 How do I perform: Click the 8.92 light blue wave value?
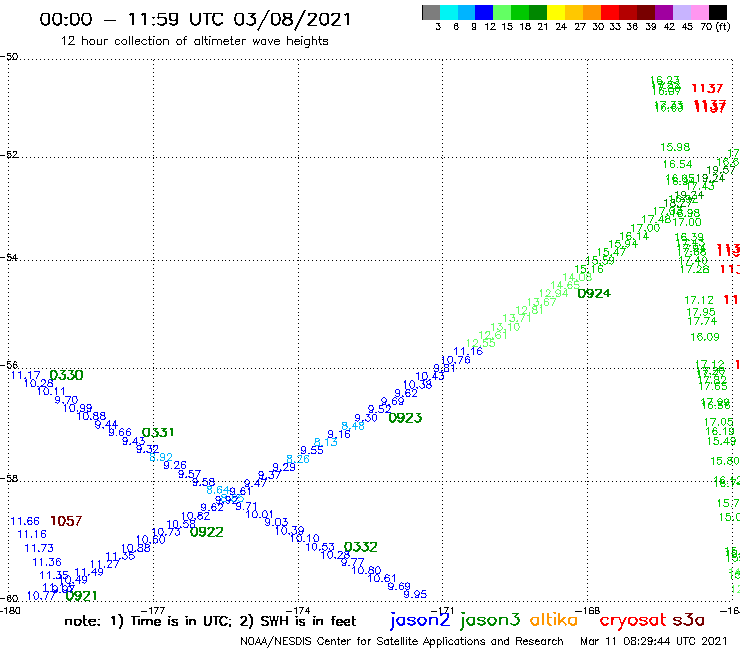point(161,457)
